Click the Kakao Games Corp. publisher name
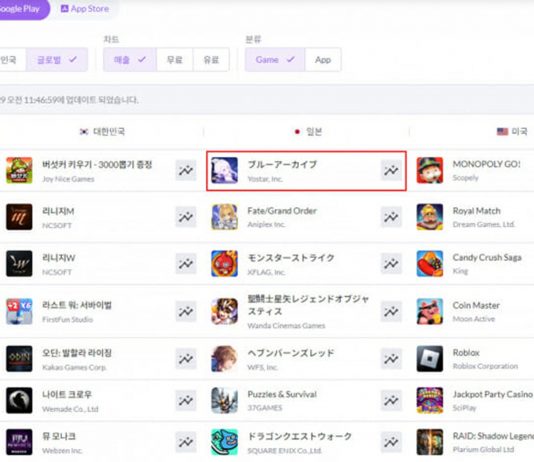The image size is (534, 462). 74,367
